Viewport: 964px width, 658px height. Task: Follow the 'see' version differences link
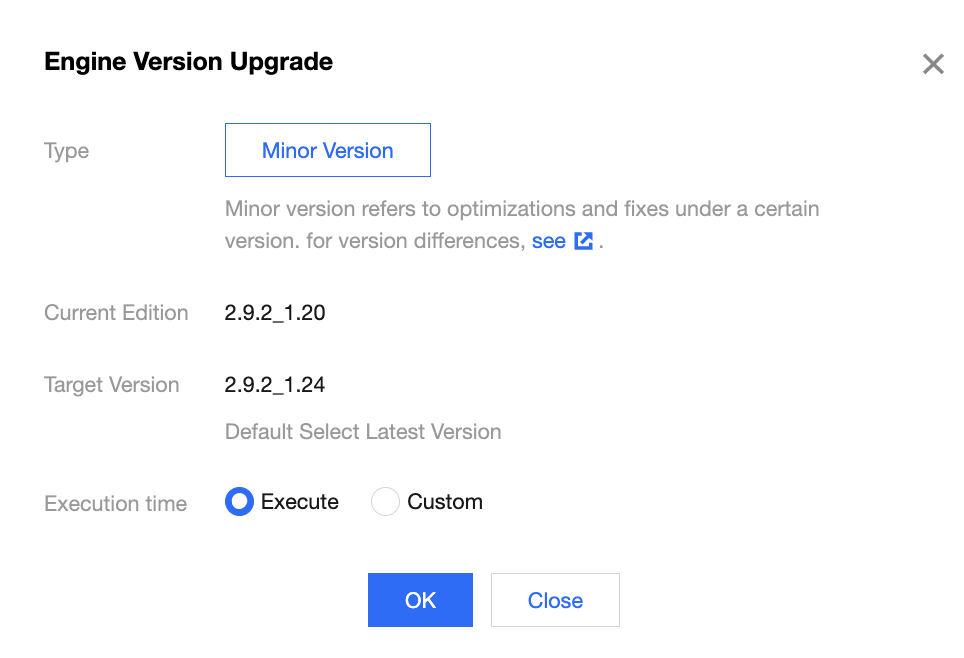click(x=548, y=241)
